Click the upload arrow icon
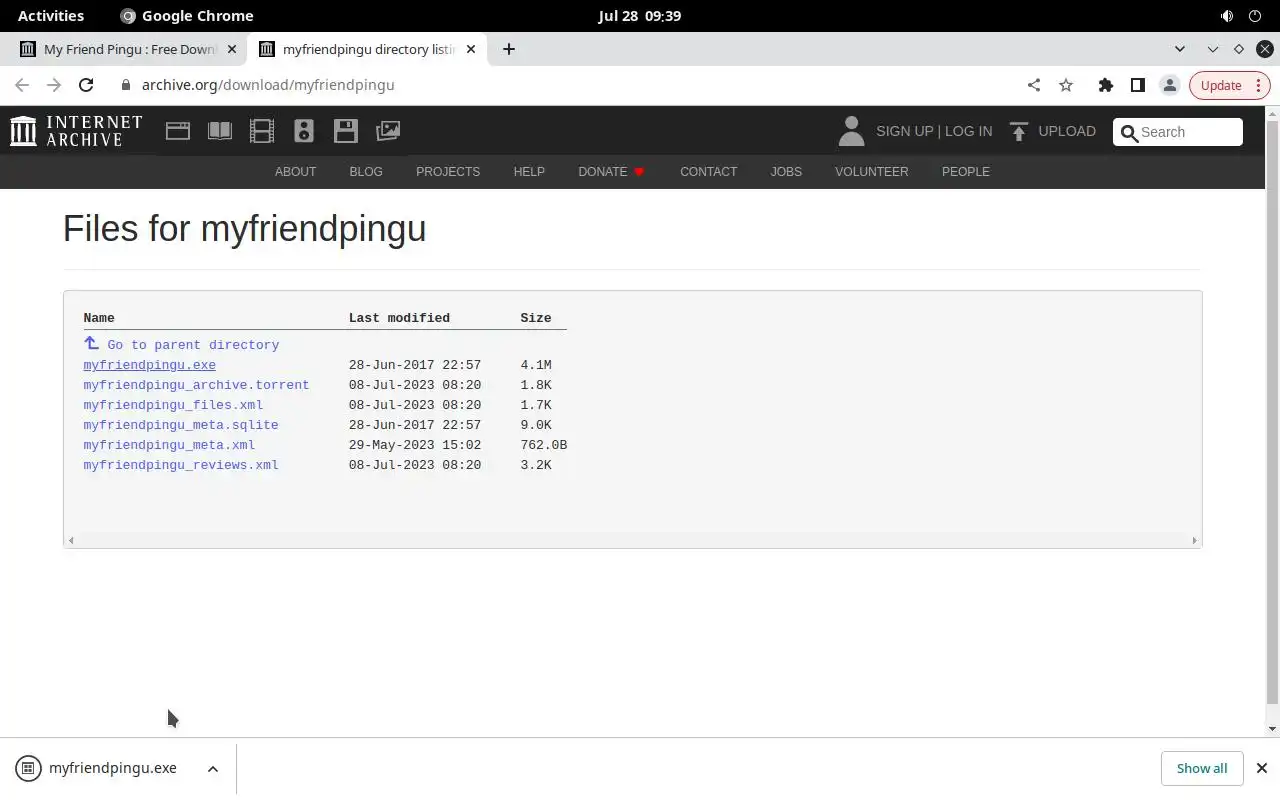This screenshot has height=800, width=1280. coord(1019,131)
